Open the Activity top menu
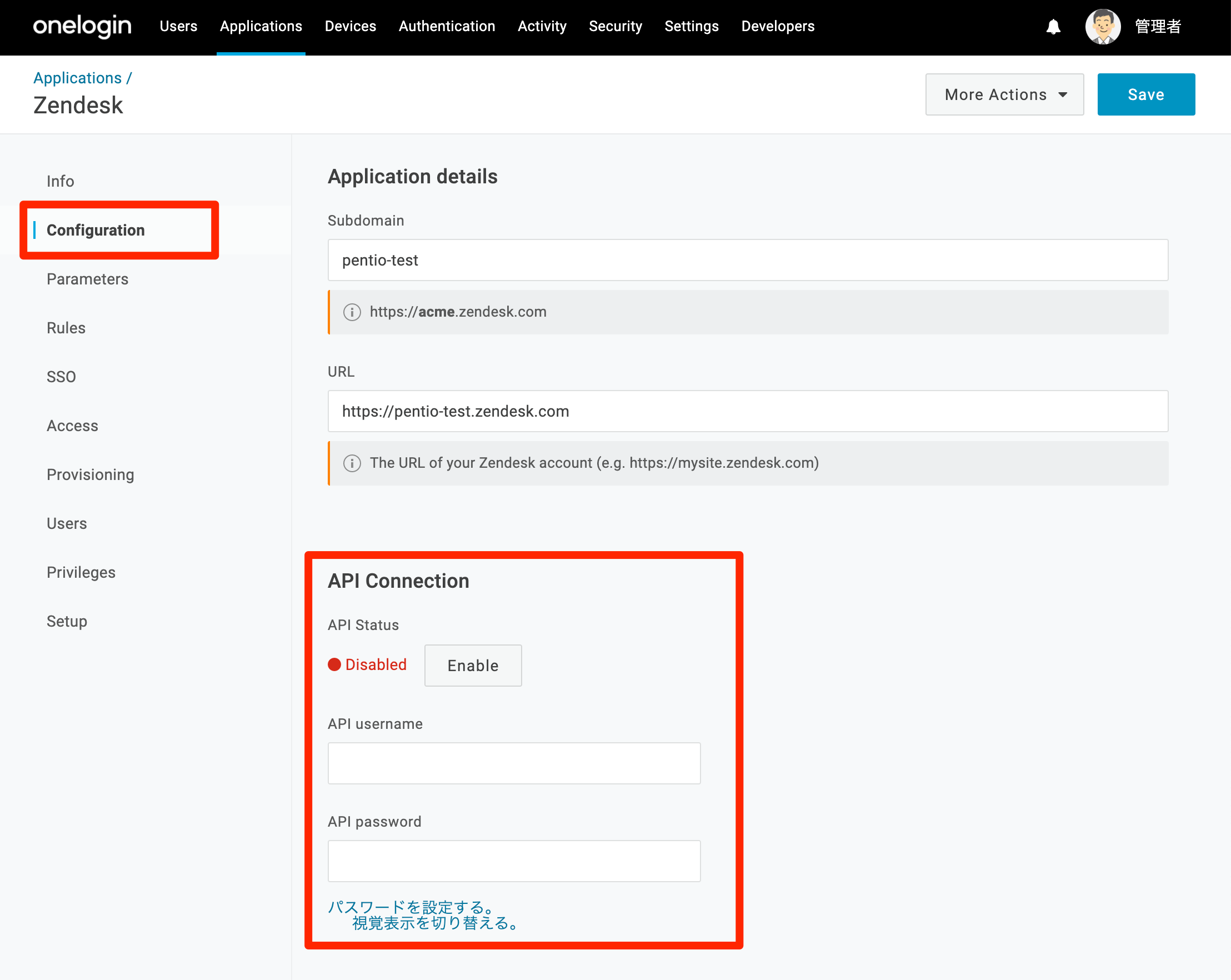 click(x=542, y=26)
